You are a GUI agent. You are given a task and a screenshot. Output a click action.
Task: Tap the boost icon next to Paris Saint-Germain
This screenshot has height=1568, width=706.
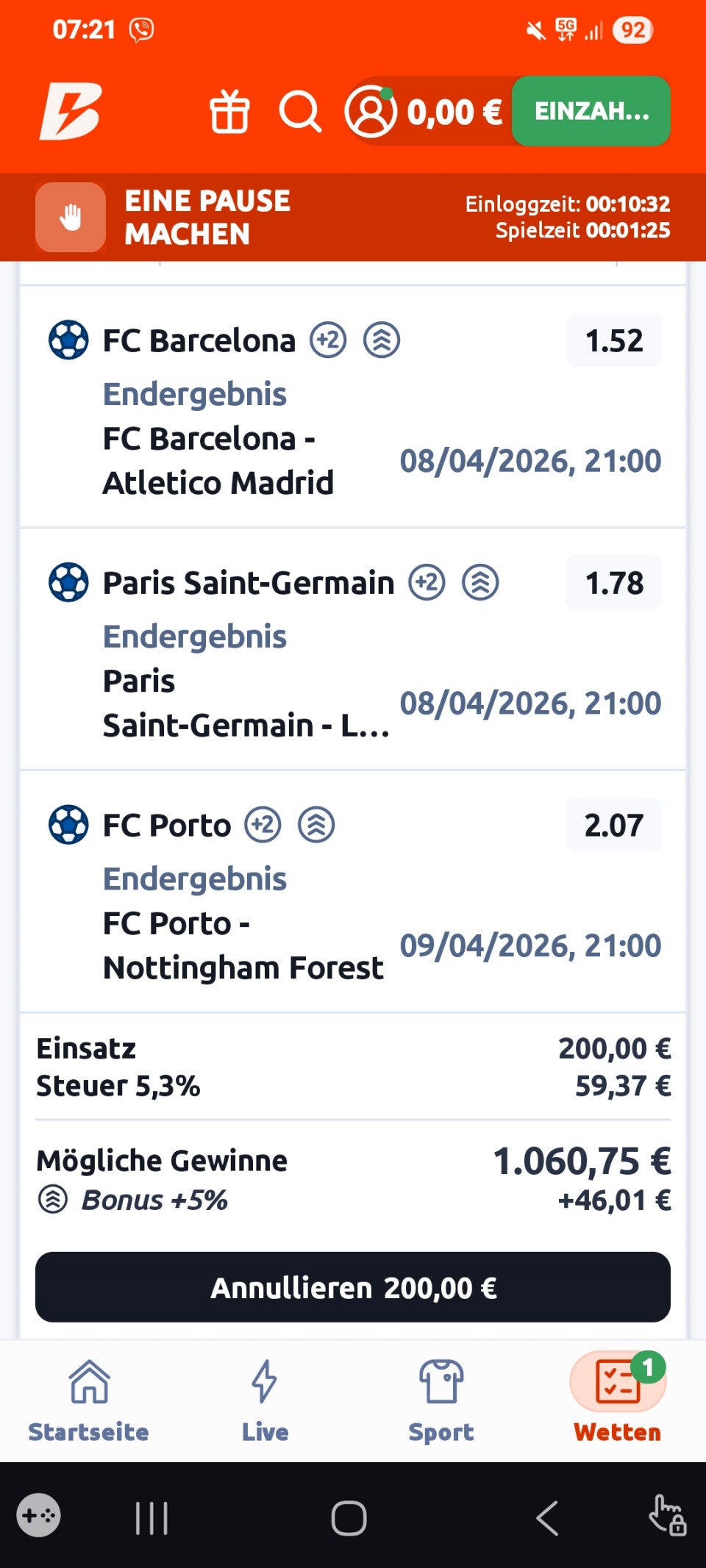480,583
